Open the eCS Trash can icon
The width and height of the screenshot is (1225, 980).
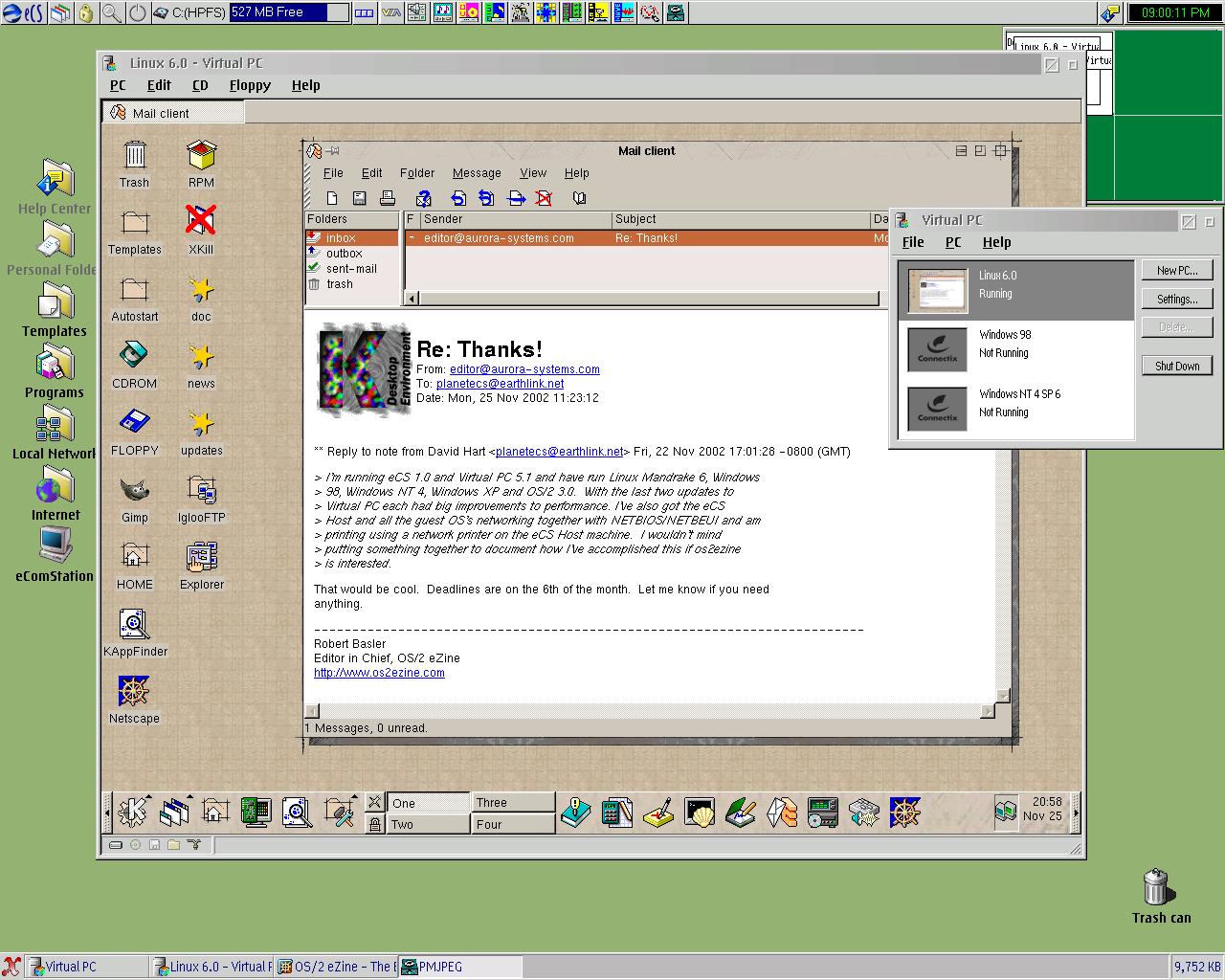point(1157,896)
